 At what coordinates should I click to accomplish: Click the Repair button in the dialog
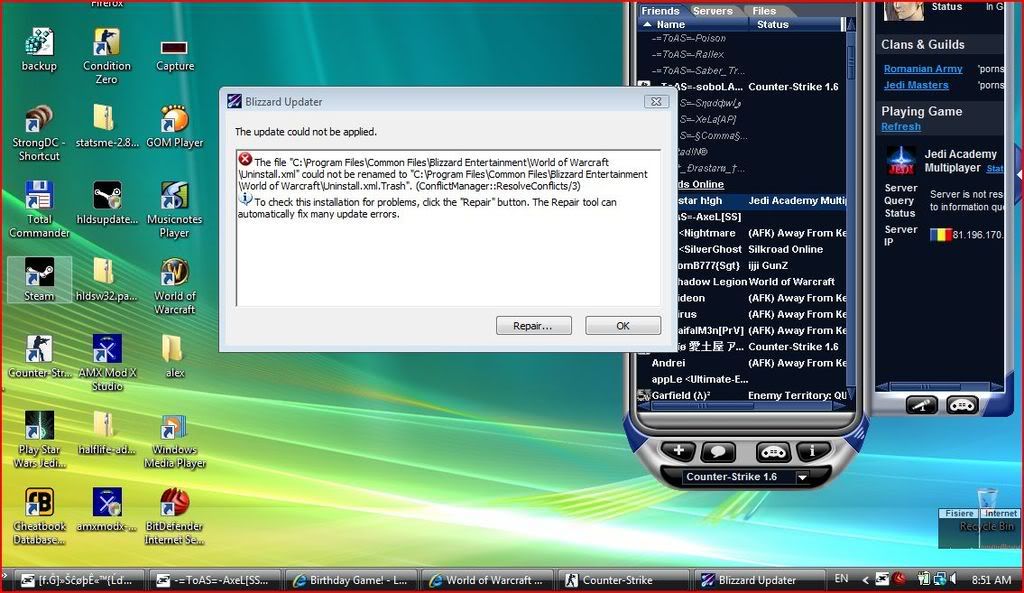533,326
